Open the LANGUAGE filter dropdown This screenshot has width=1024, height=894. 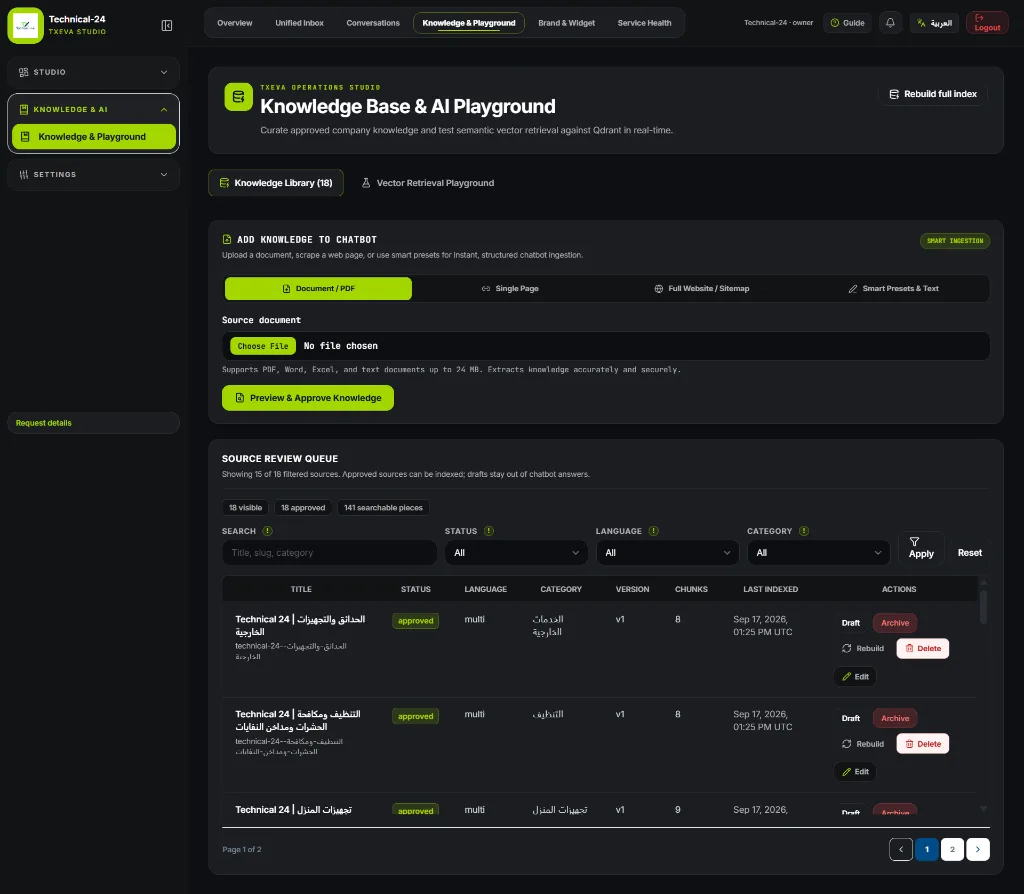667,552
